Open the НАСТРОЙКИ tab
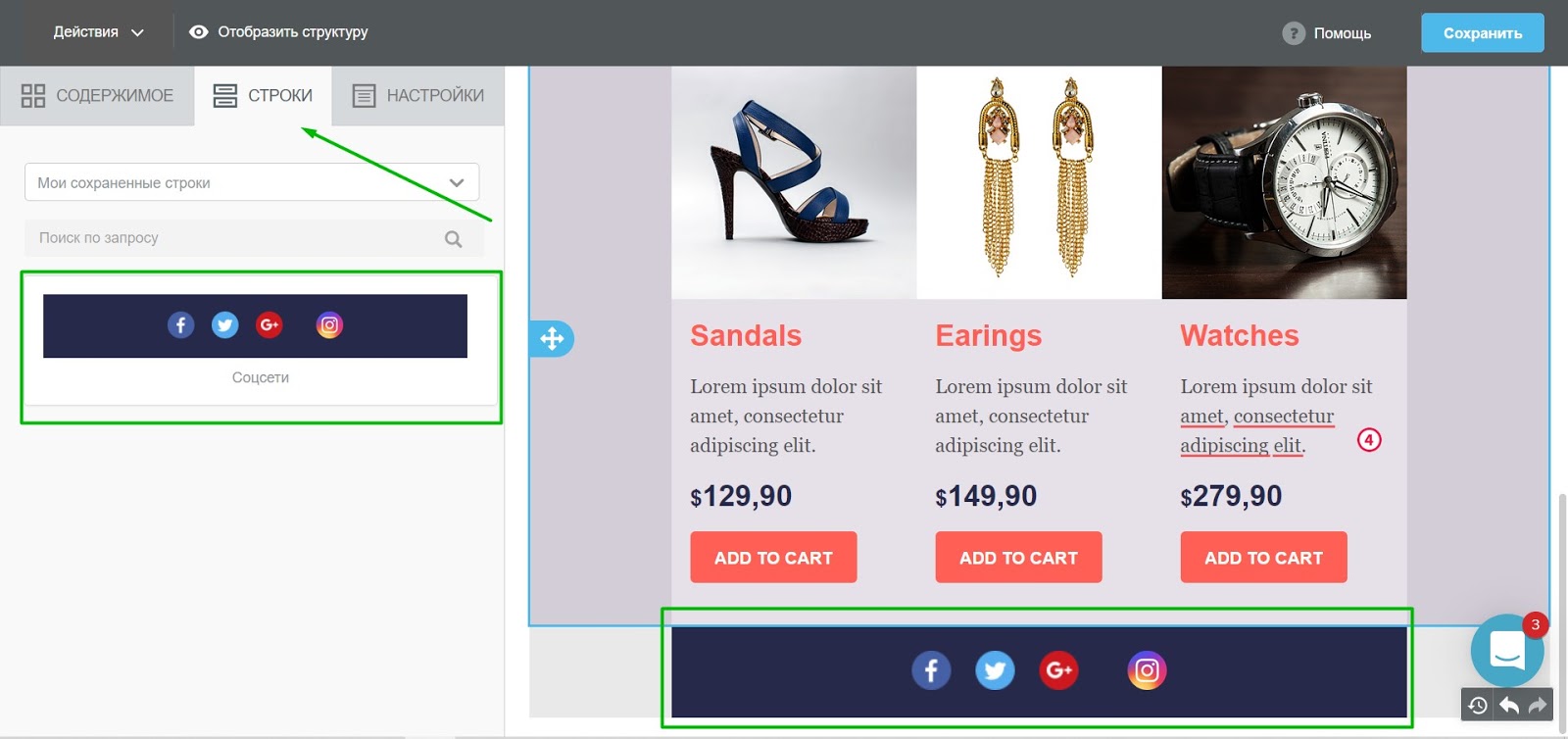This screenshot has height=739, width=1568. click(x=418, y=95)
